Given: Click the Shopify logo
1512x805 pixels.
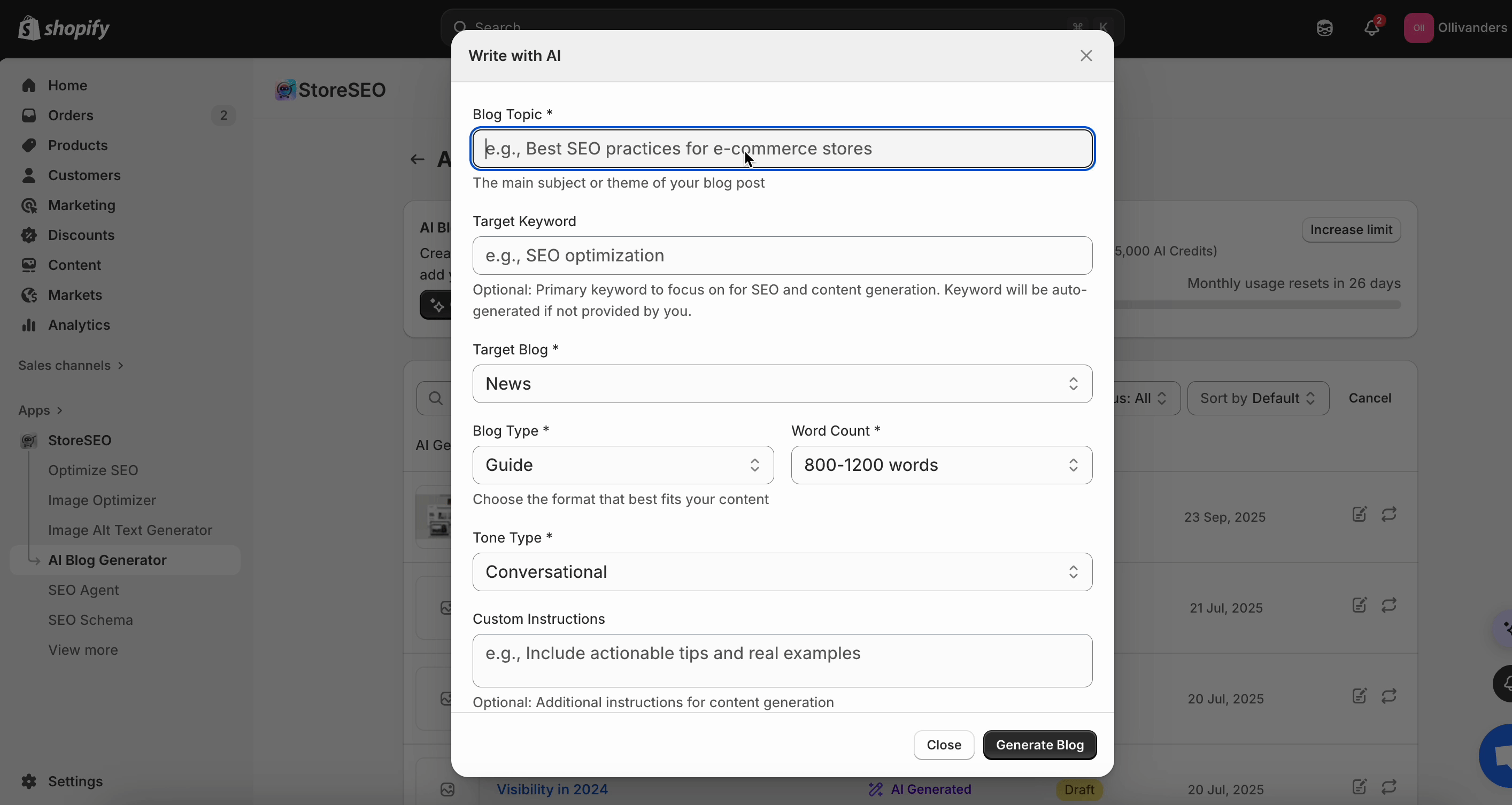Looking at the screenshot, I should point(64,28).
